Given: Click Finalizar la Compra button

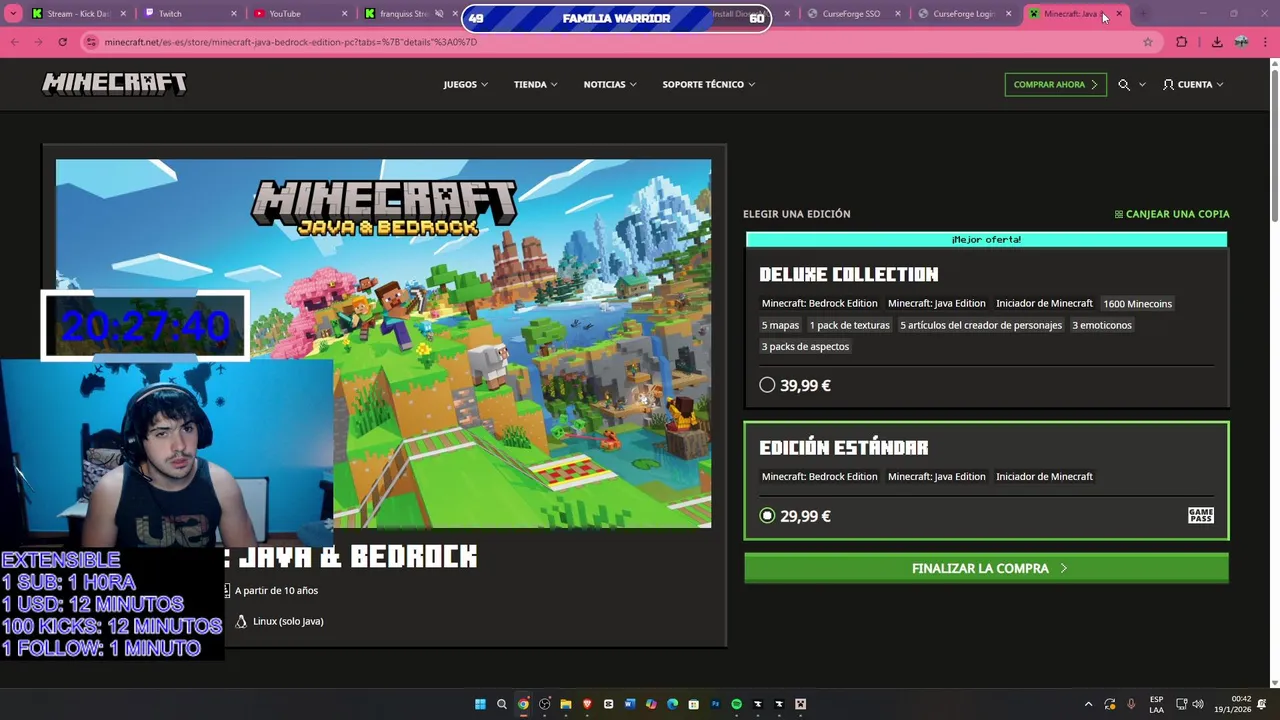Looking at the screenshot, I should pyautogui.click(x=986, y=568).
